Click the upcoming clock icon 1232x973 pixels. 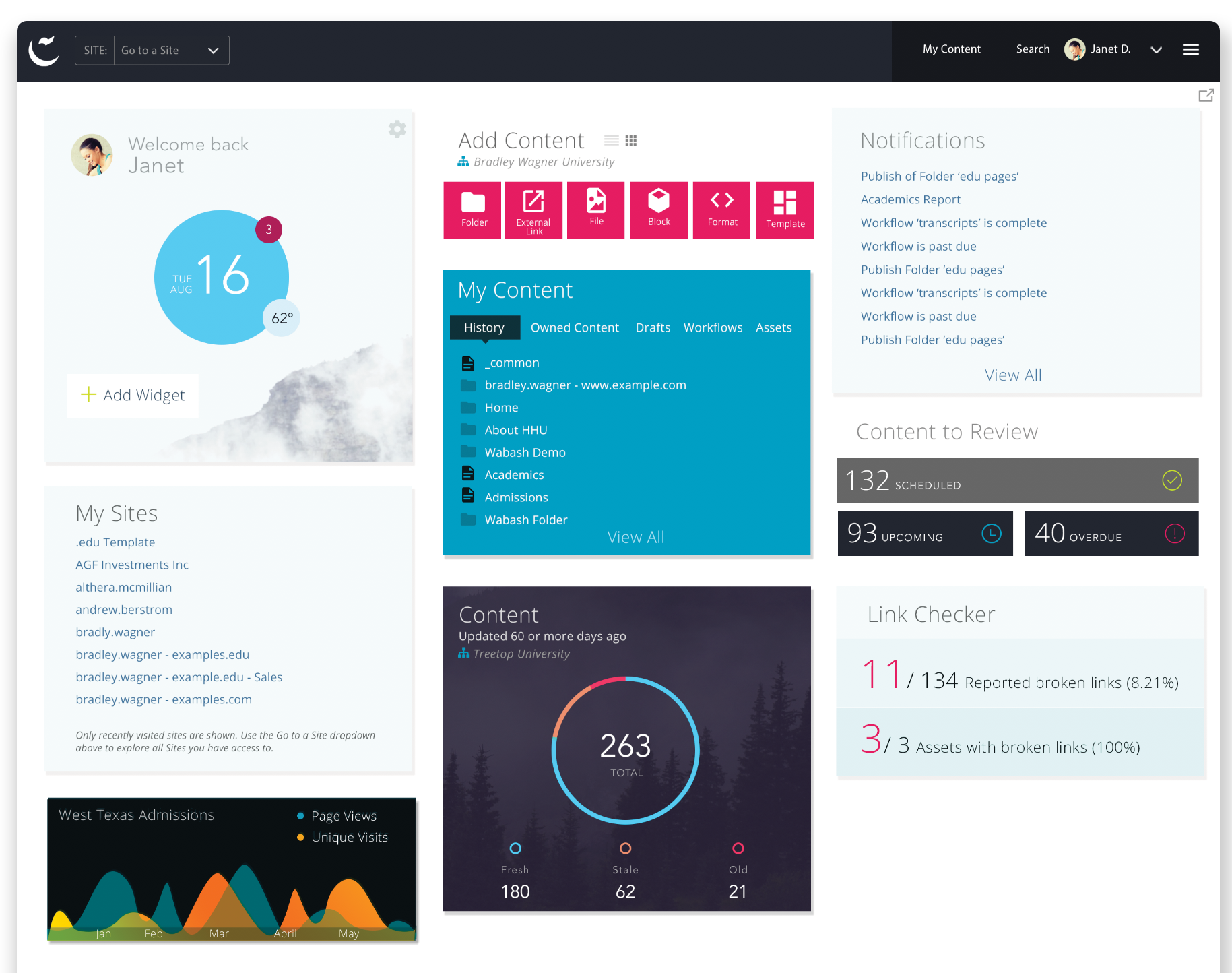[x=992, y=534]
